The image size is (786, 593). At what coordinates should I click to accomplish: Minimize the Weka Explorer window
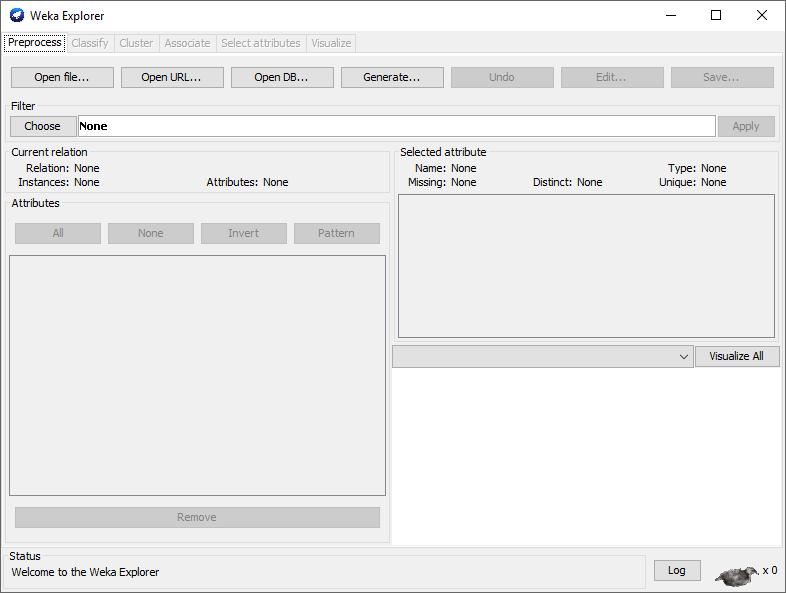671,16
